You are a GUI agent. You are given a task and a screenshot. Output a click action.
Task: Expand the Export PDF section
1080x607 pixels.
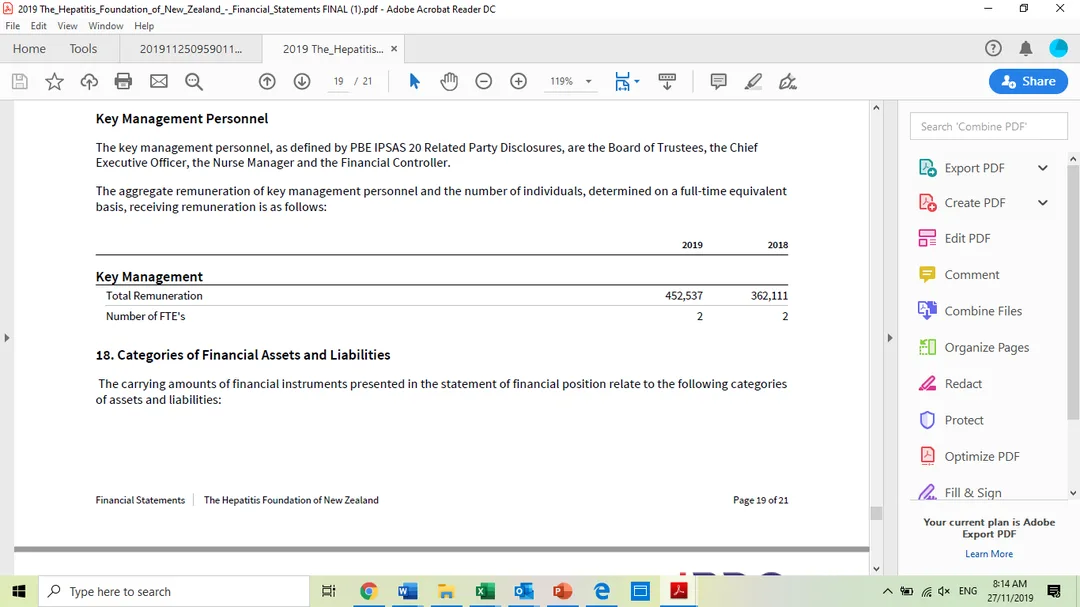pos(1043,168)
